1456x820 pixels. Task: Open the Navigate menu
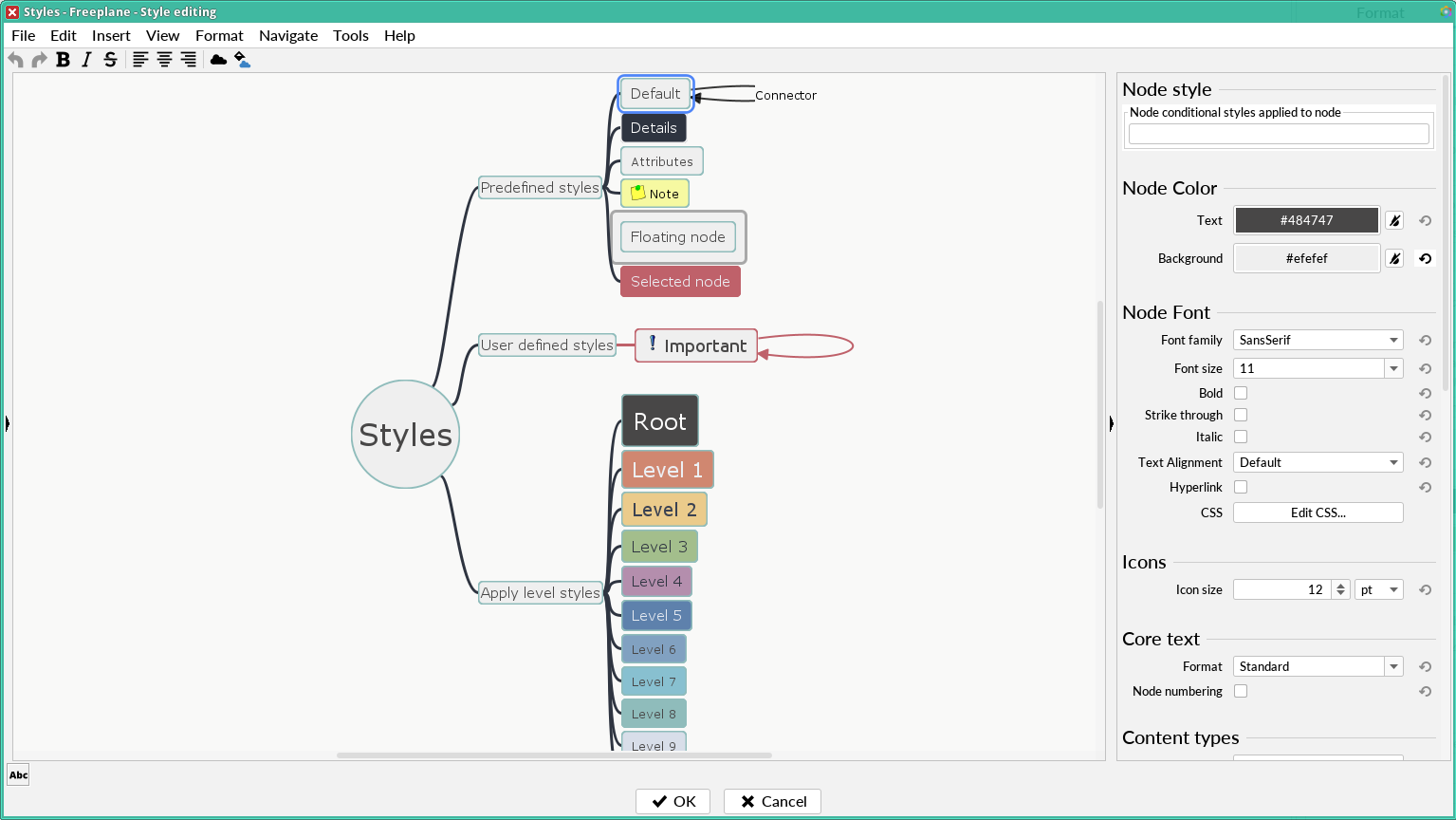click(x=288, y=35)
